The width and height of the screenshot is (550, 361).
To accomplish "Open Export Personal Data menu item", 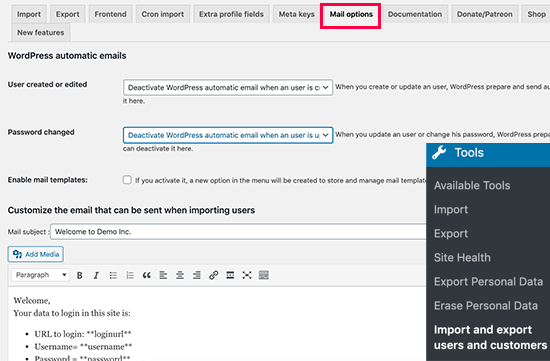I will coord(488,282).
